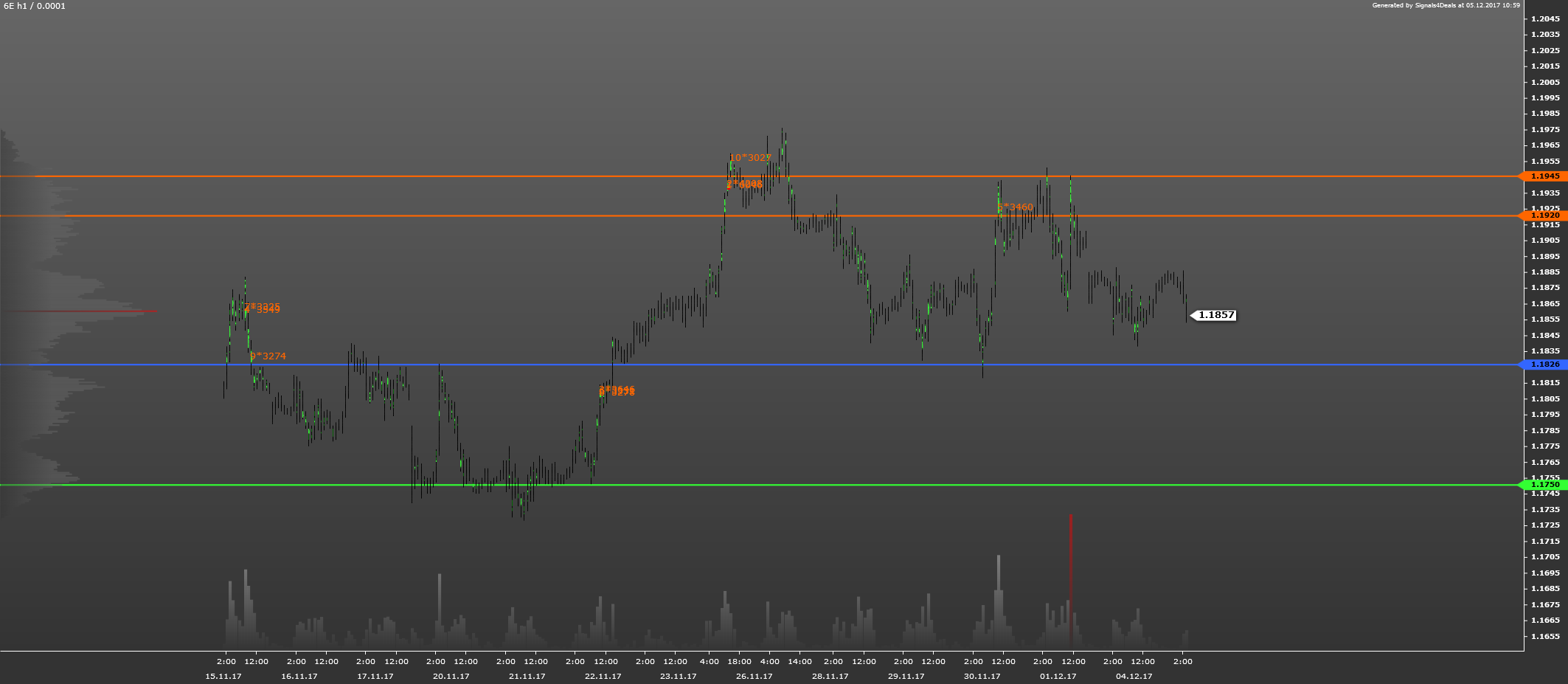Click the current price label 1.1857
This screenshot has width=1568, height=684.
(x=1215, y=315)
